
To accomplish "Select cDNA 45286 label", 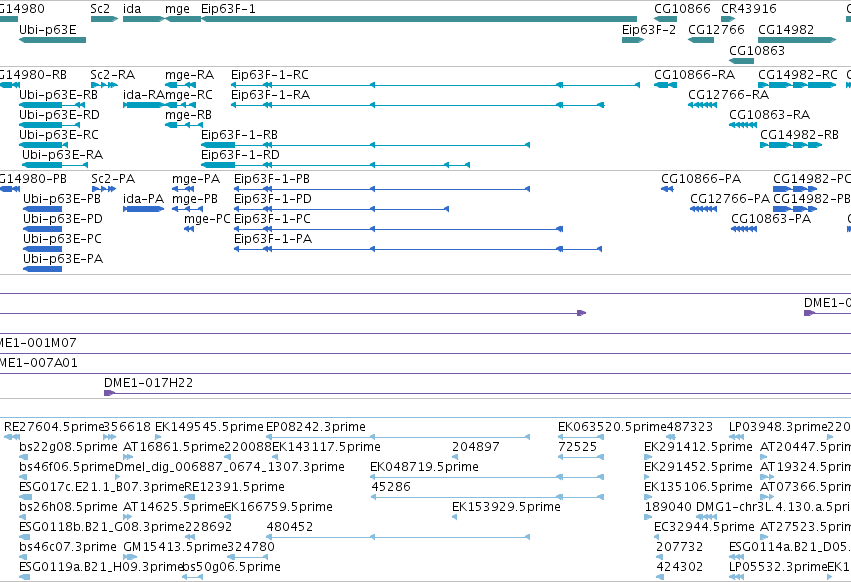I will [x=391, y=487].
